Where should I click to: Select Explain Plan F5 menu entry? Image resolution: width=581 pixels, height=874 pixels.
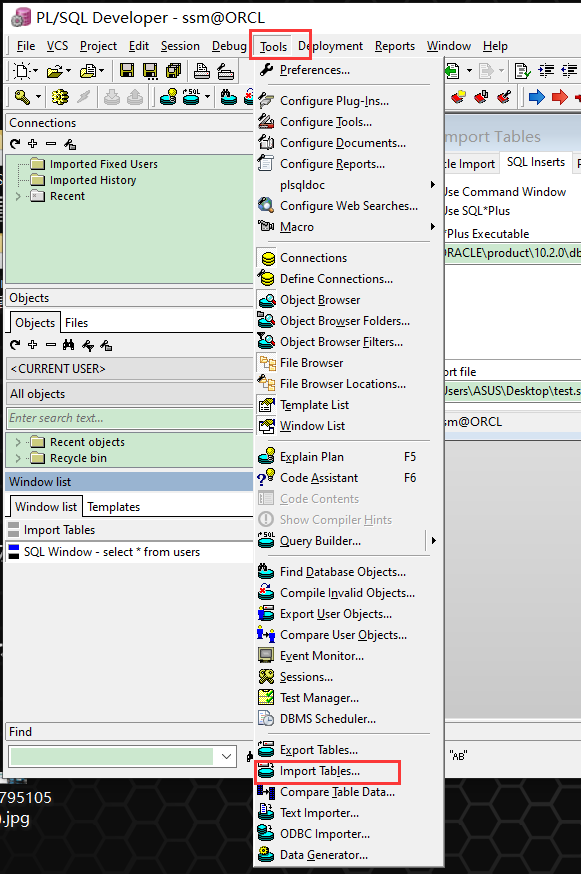point(348,457)
